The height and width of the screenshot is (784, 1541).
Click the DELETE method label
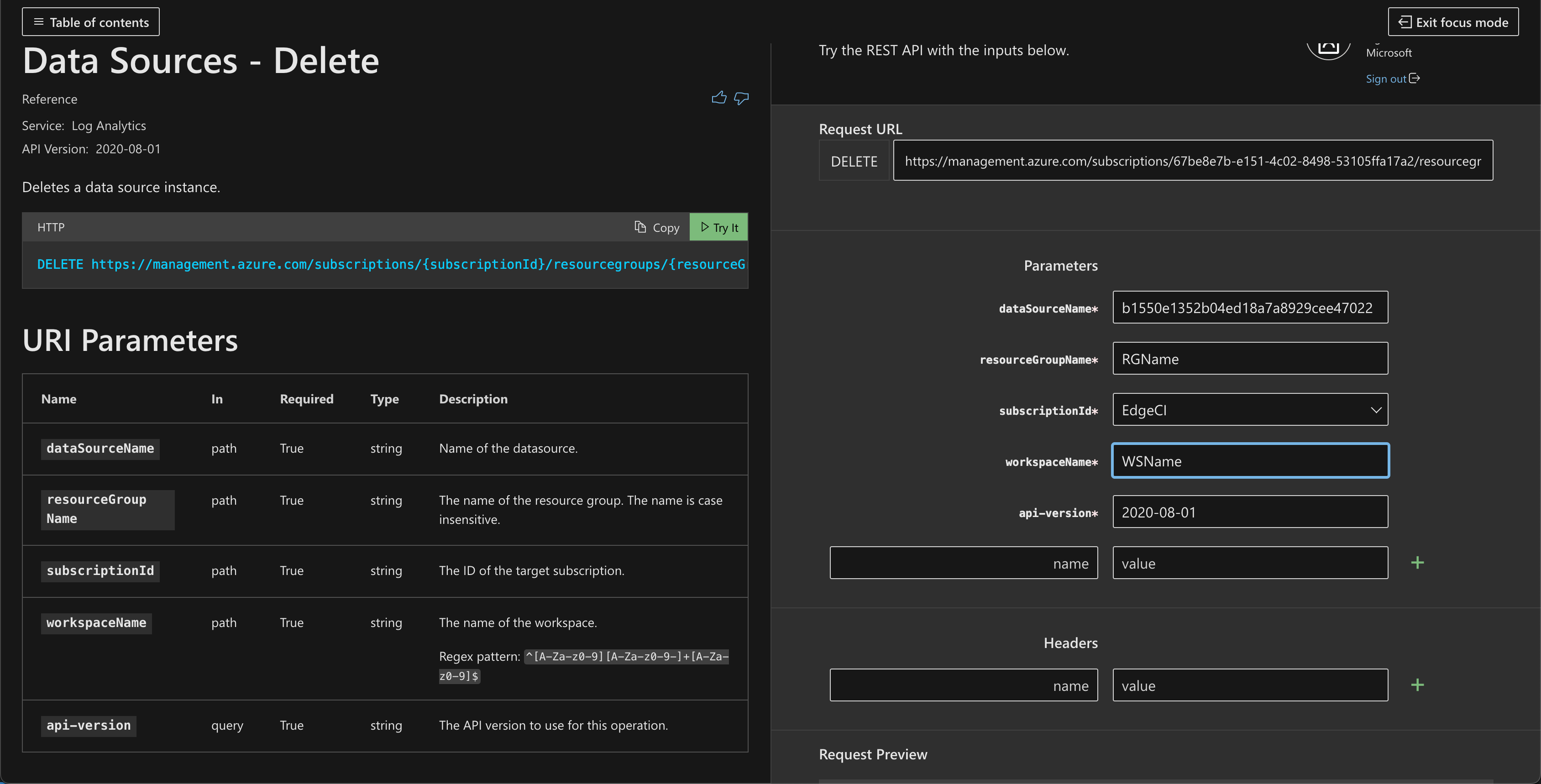coord(854,162)
